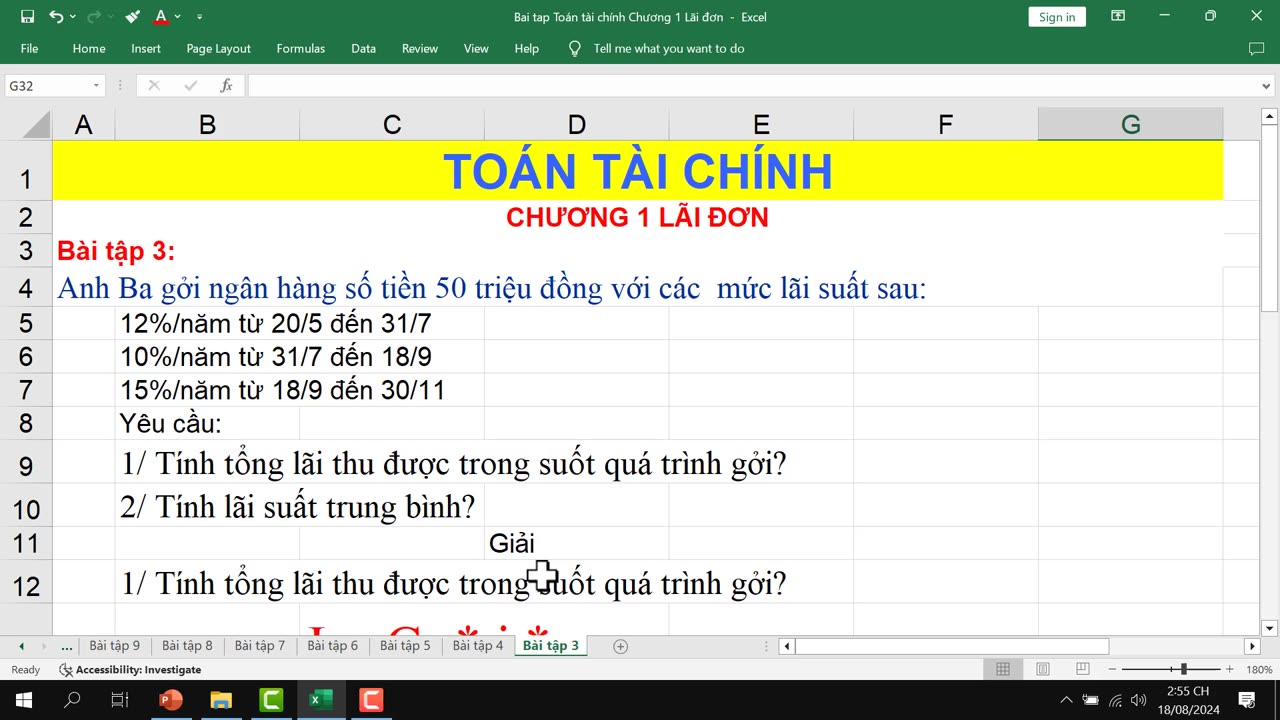
Task: Click the 'Giải' cell in row 11
Action: click(577, 543)
